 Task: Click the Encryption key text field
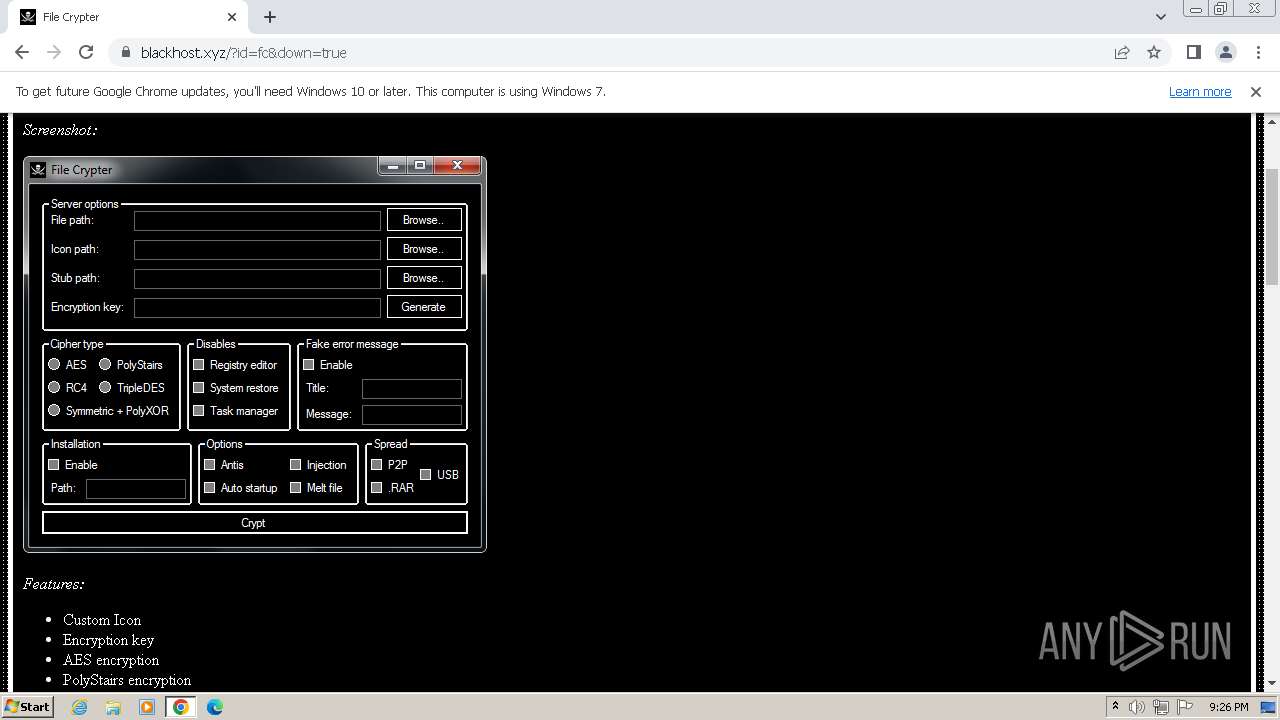258,307
